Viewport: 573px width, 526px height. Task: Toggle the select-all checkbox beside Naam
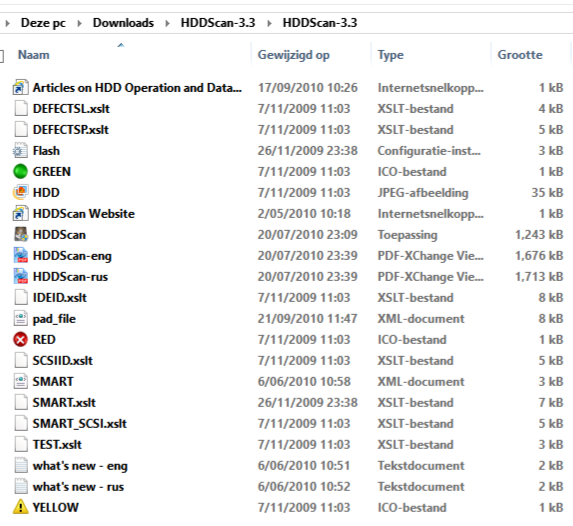1,56
